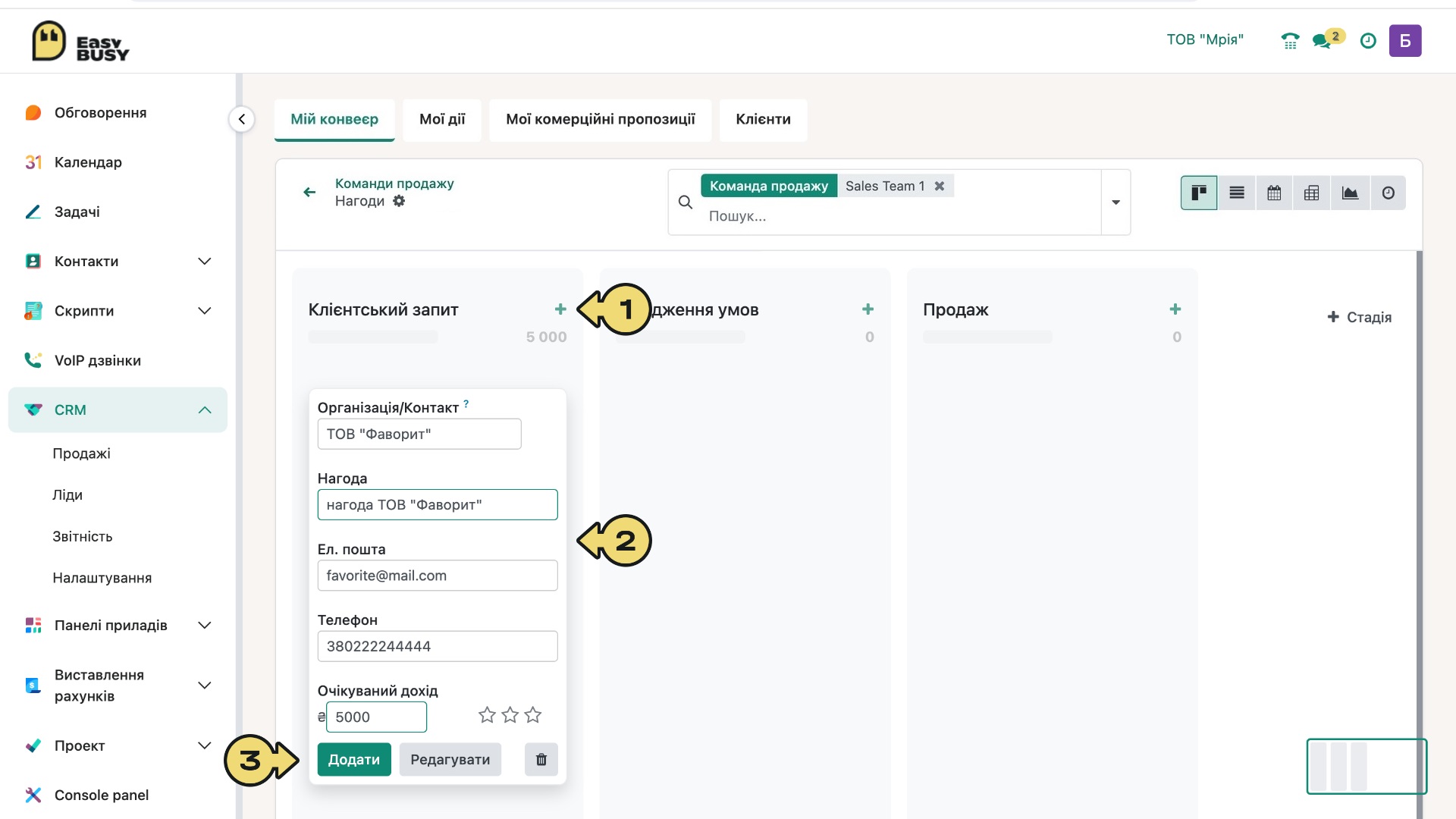
Task: Open Звітність under CRM
Action: pyautogui.click(x=83, y=537)
